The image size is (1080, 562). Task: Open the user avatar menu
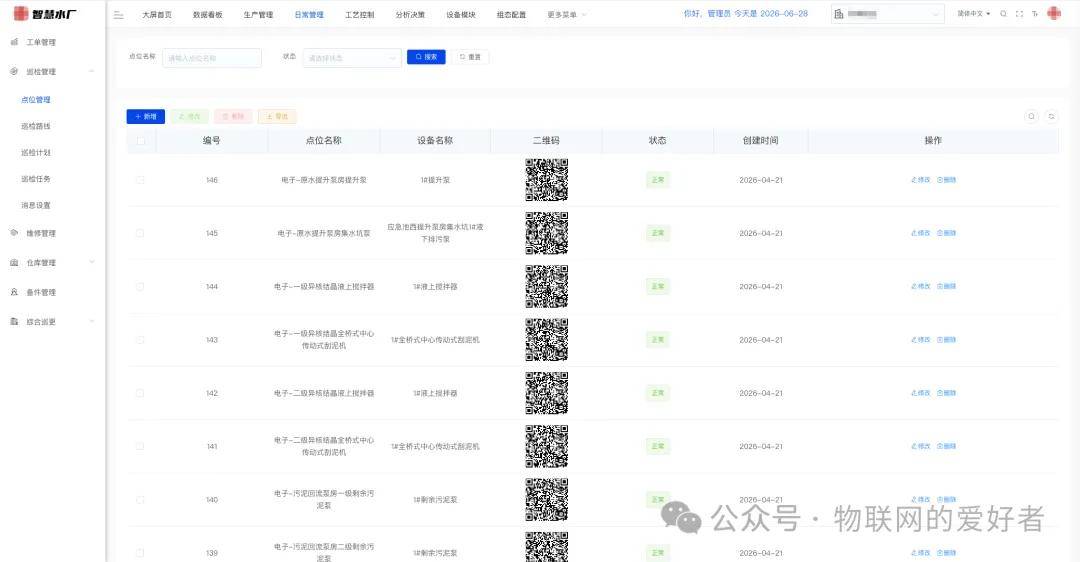[x=1054, y=13]
